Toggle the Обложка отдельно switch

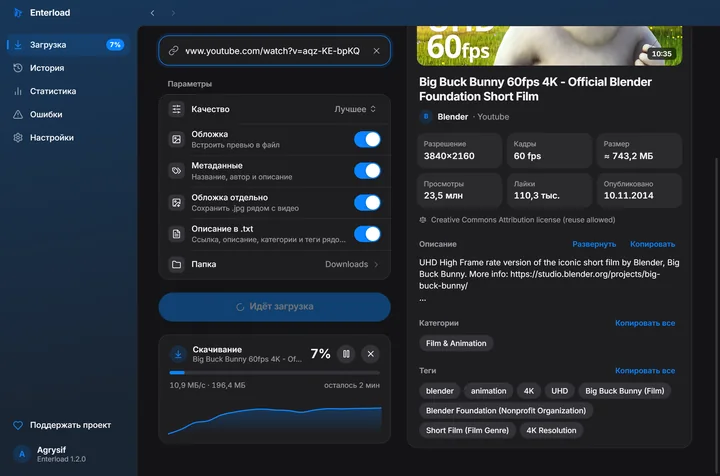367,202
